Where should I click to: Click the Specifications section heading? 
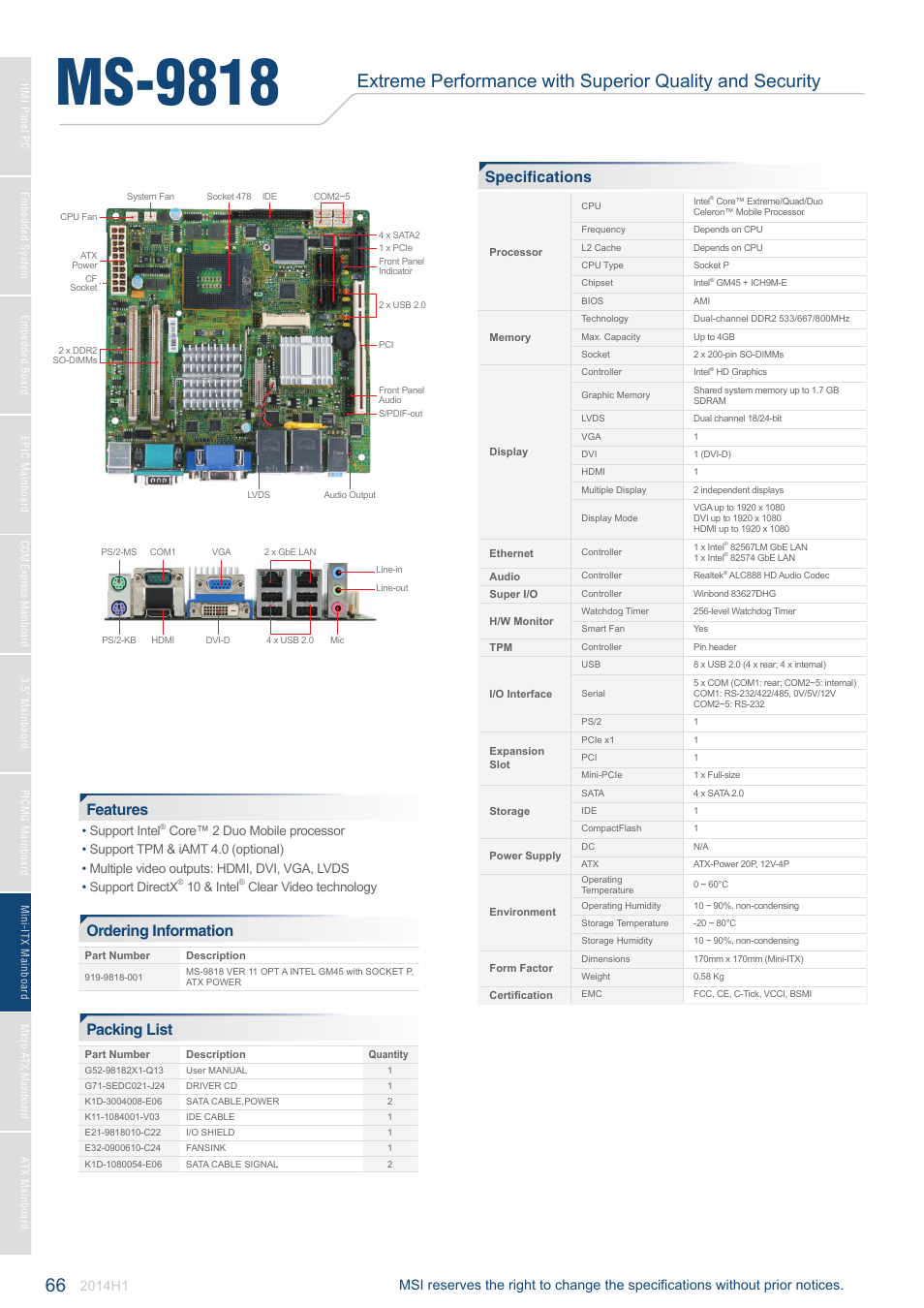538,176
